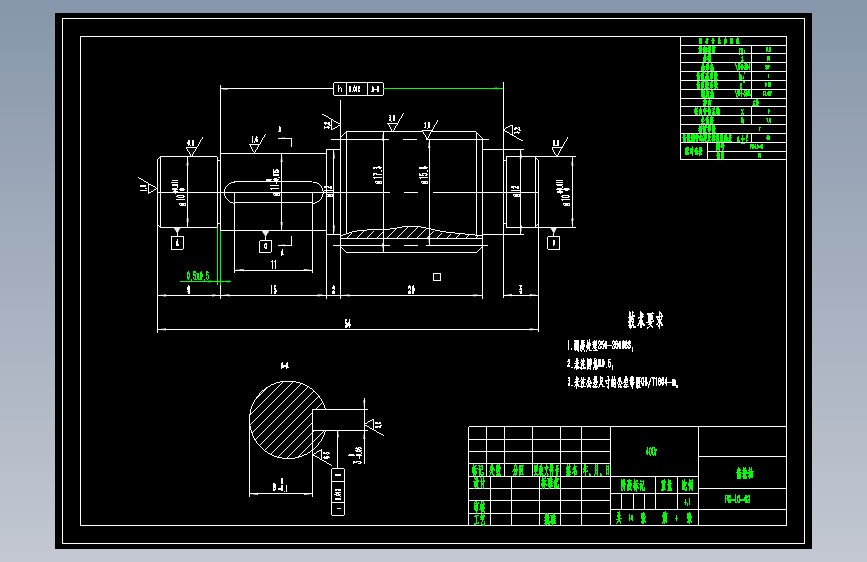Select the 重量 cell in the title block
This screenshot has width=867, height=562.
666,485
